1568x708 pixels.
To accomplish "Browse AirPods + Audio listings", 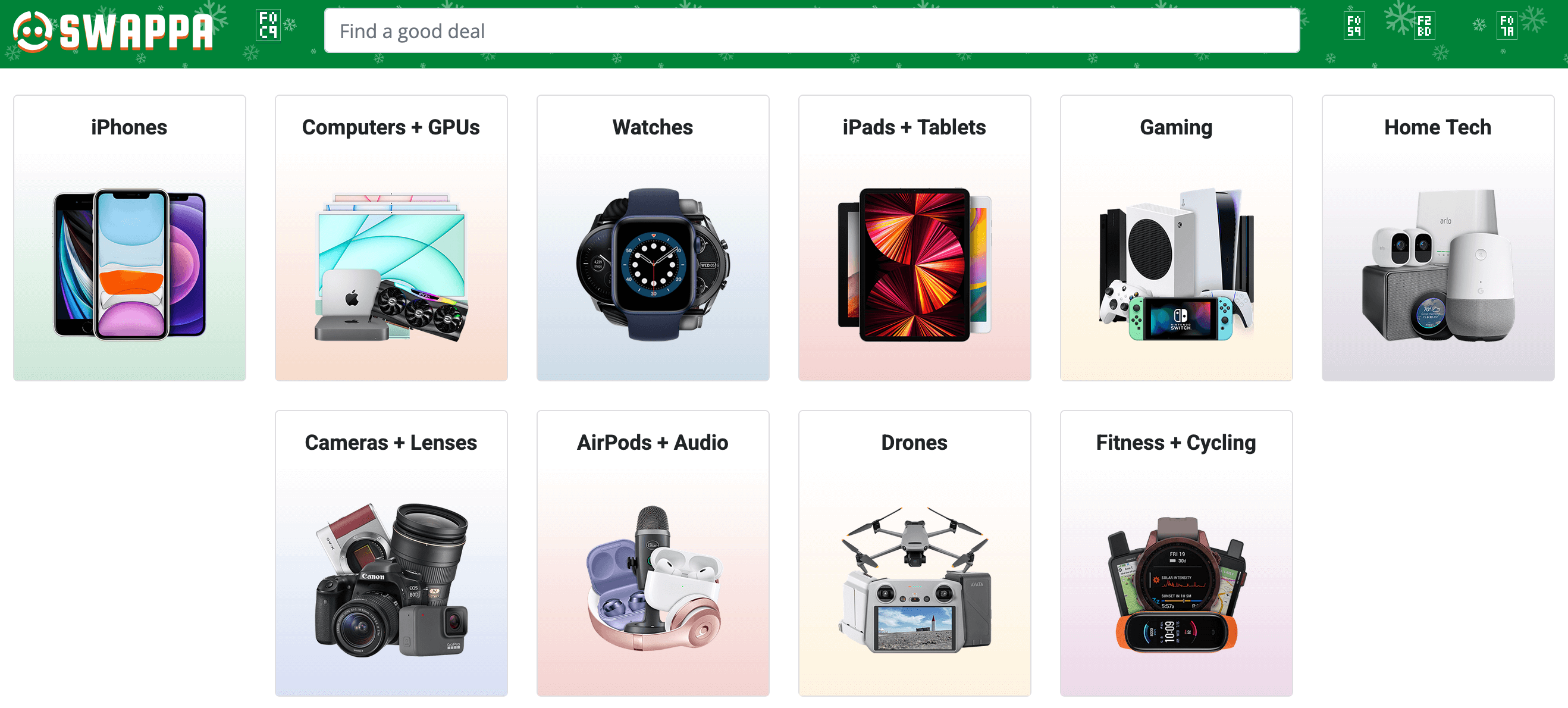I will tap(653, 553).
